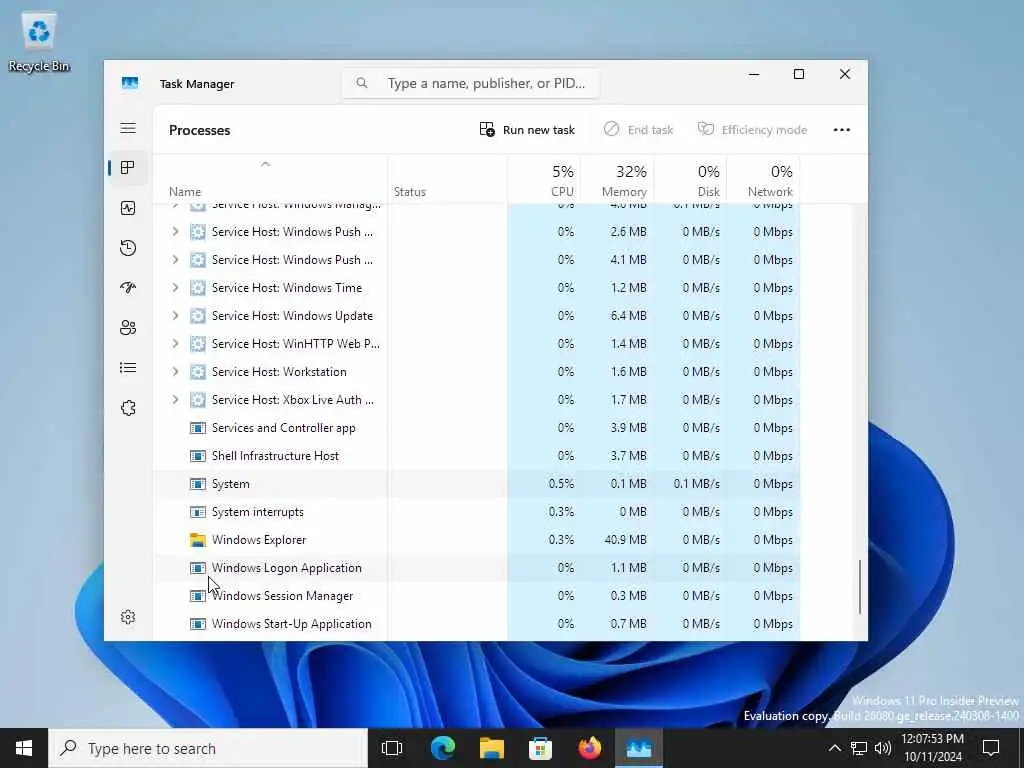Open Task Manager settings gear icon
This screenshot has height=768, width=1024.
tap(128, 617)
